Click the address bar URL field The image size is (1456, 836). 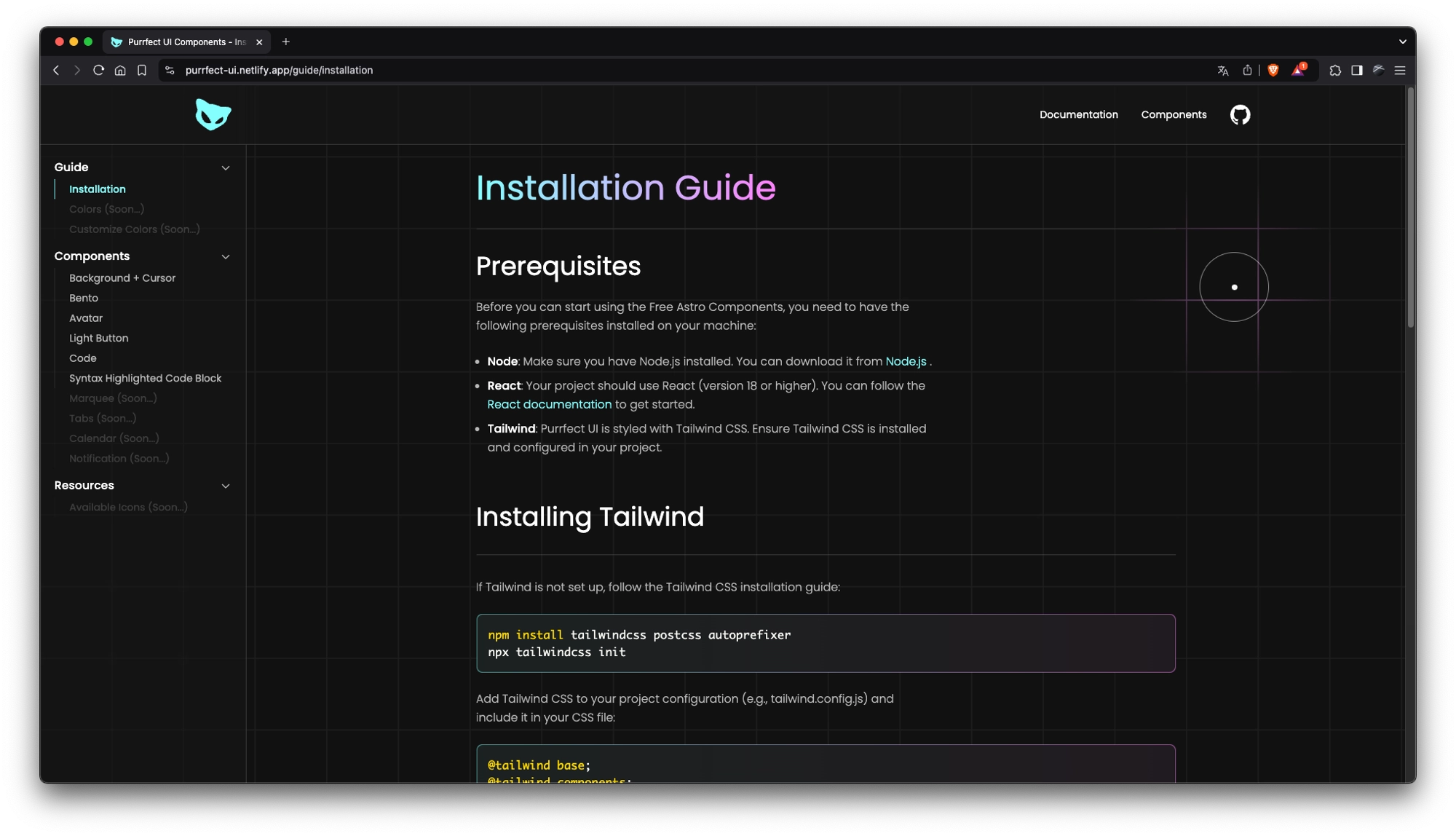[x=684, y=71]
